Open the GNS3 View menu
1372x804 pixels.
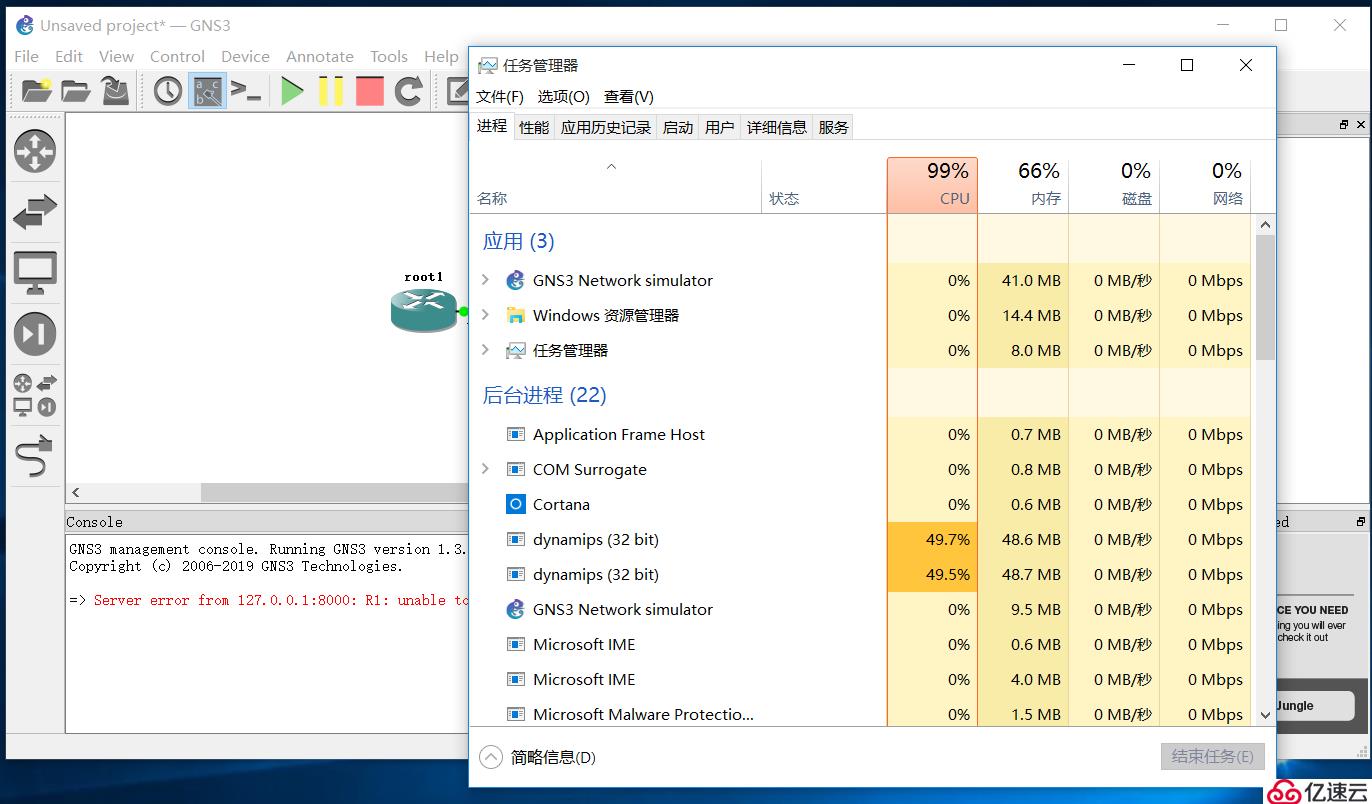[x=116, y=56]
